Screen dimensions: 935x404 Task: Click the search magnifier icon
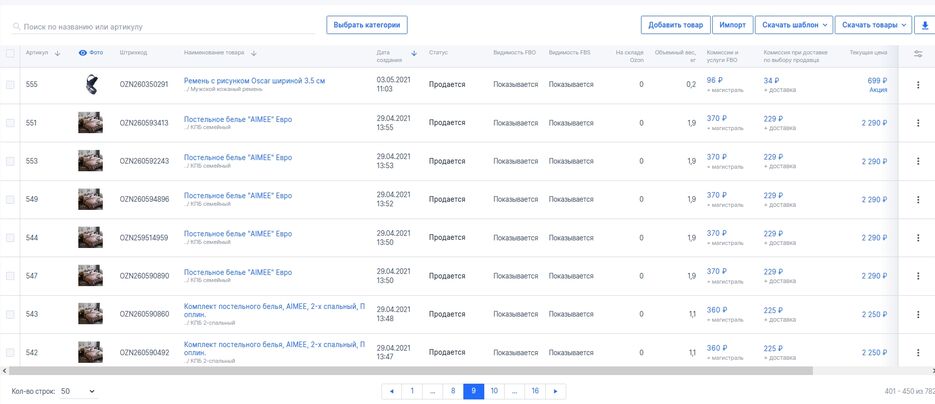click(17, 27)
